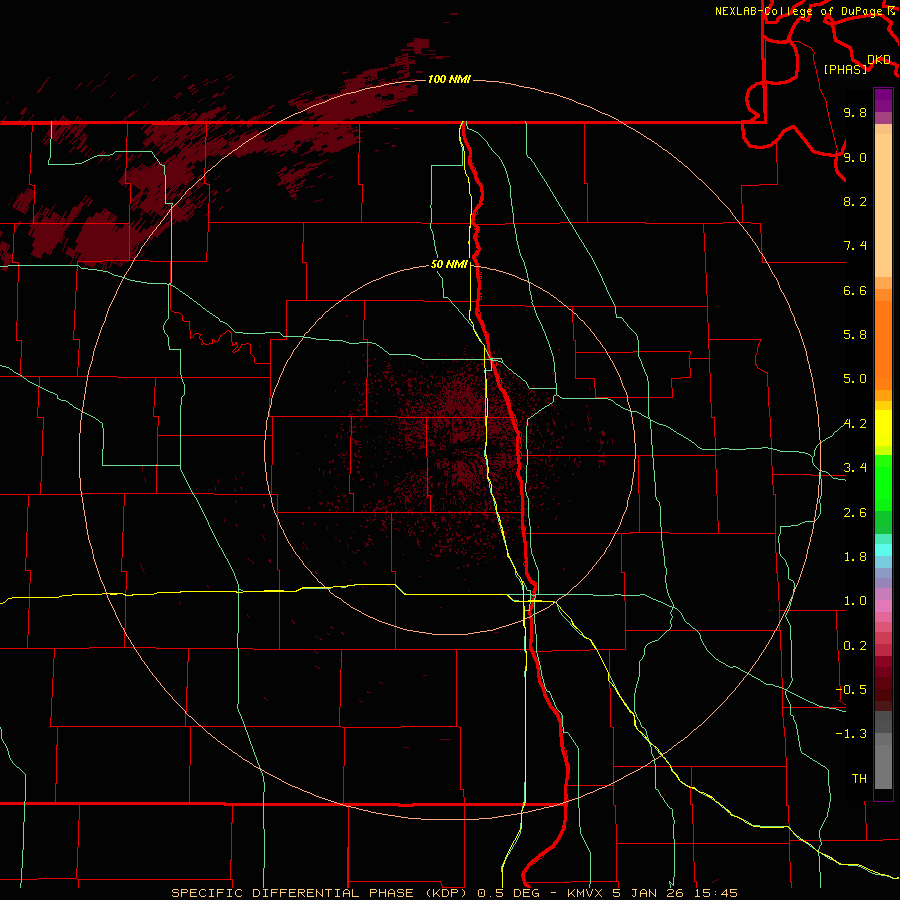Viewport: 900px width, 900px height.
Task: Pick the bright green segment of the color bar
Action: (x=883, y=482)
